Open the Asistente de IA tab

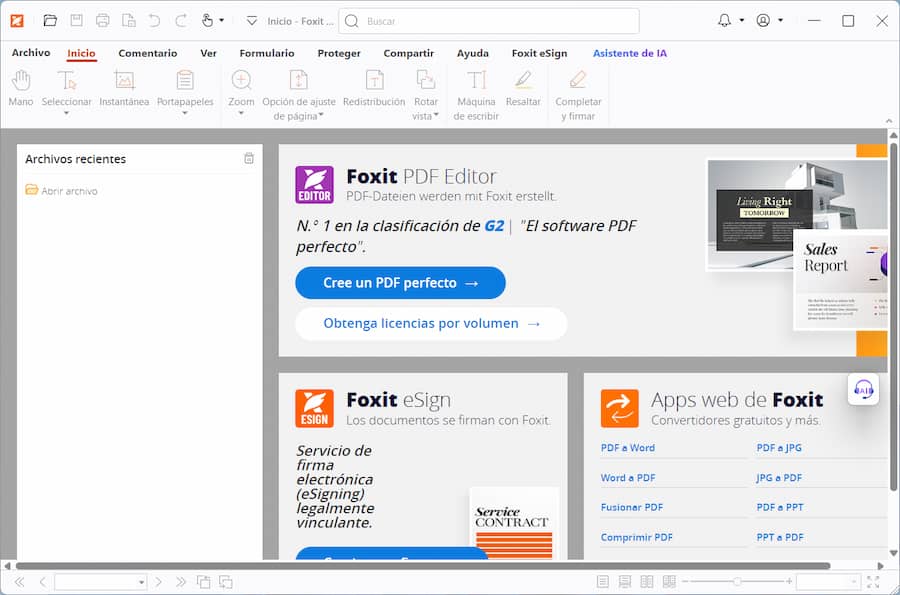tap(630, 53)
